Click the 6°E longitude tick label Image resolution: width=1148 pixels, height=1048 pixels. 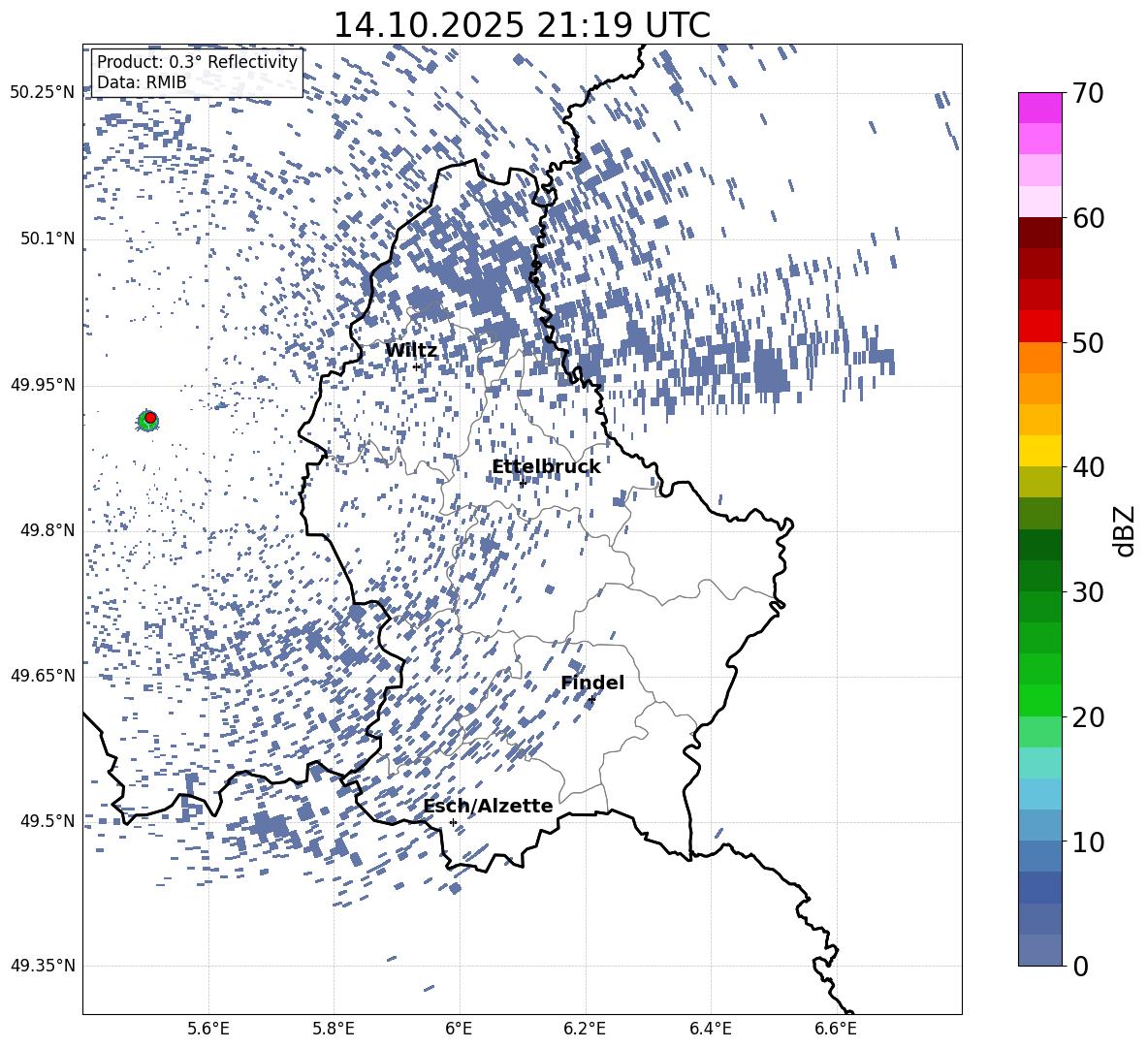(x=459, y=1029)
